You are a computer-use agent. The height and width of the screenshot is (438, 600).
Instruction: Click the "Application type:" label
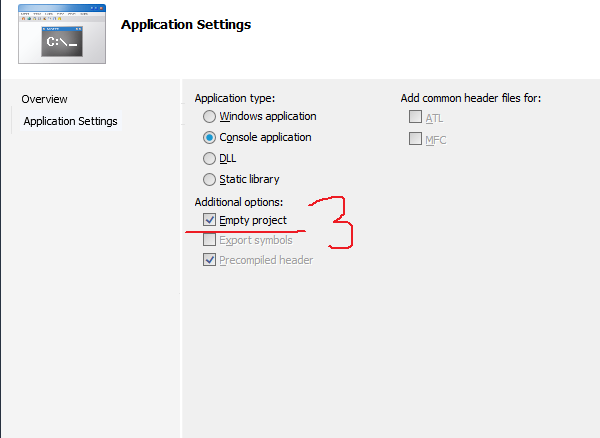[x=234, y=98]
